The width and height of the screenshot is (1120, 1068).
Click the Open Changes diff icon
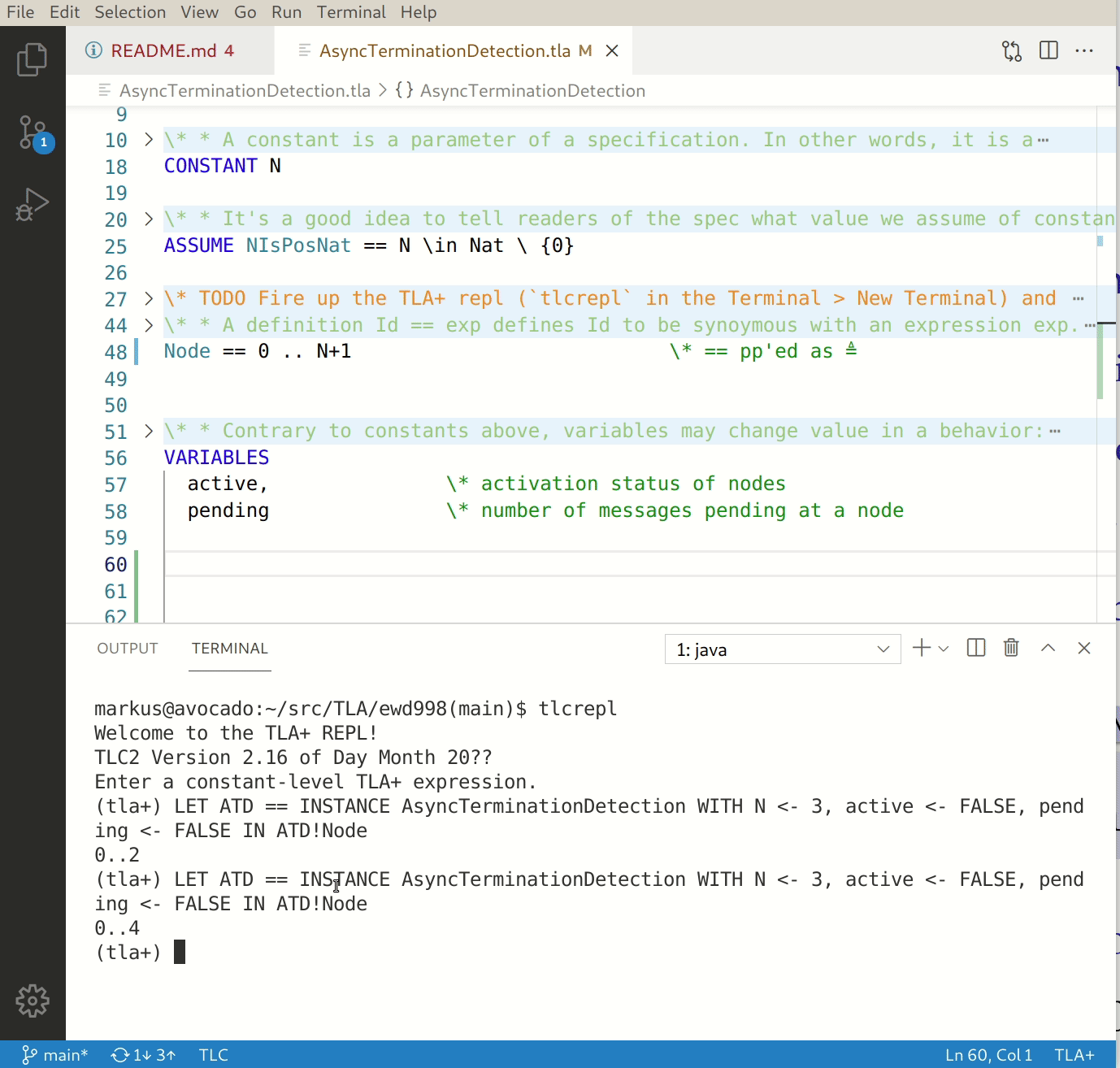tap(1011, 50)
